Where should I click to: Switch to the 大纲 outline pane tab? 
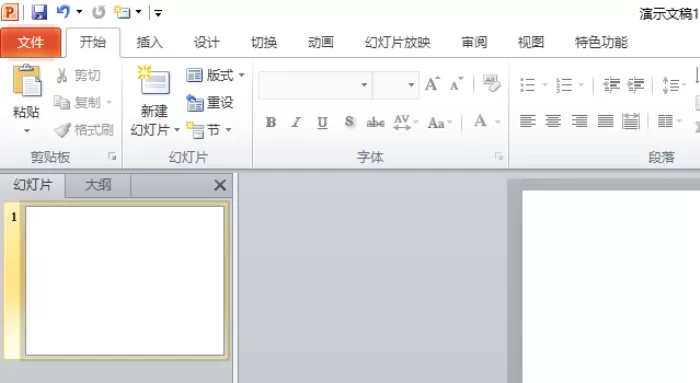[x=98, y=185]
